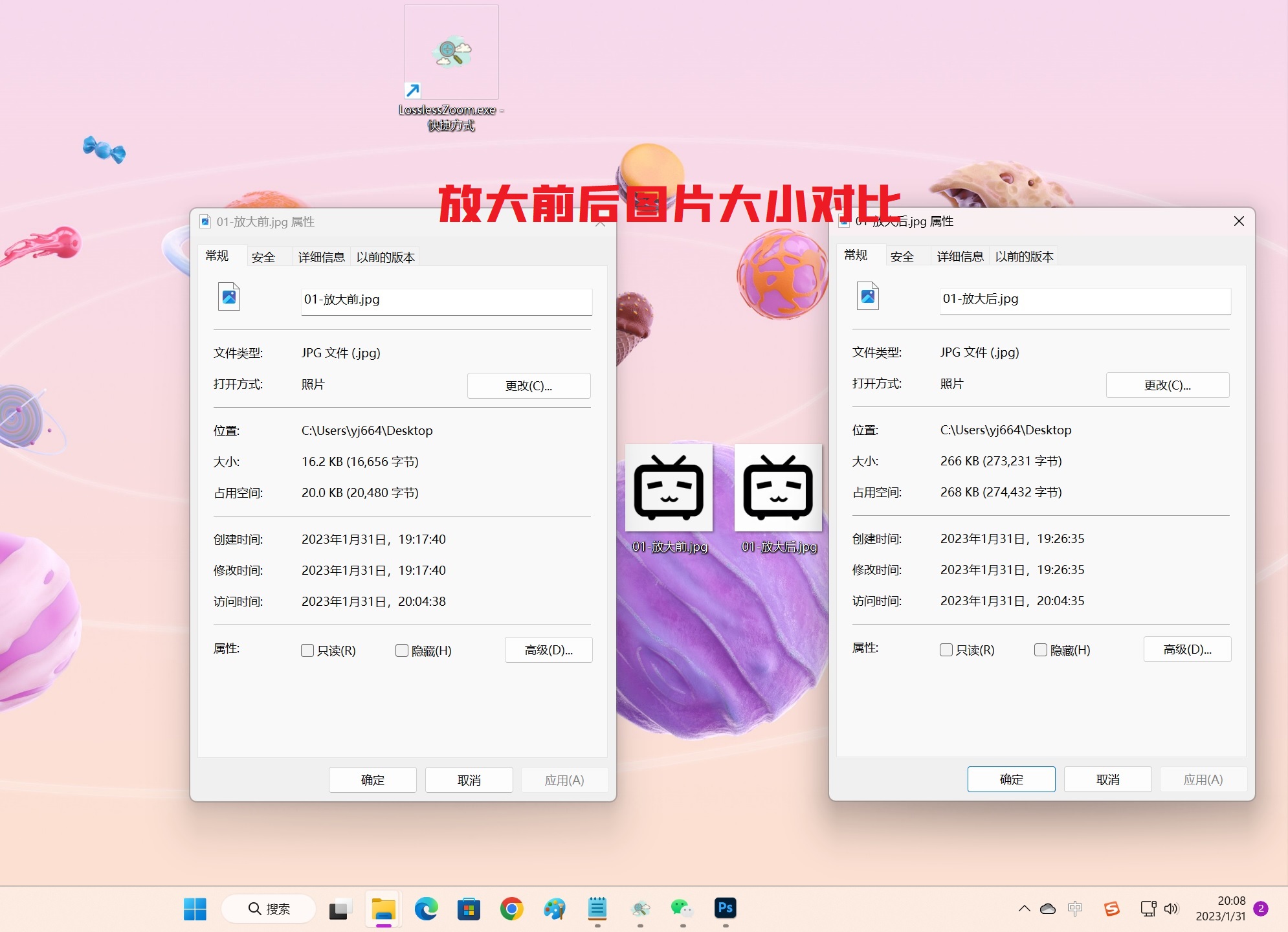Image resolution: width=1288 pixels, height=932 pixels.
Task: Enable 隐藏(H) checkbox in 放大后 properties
Action: 1041,650
